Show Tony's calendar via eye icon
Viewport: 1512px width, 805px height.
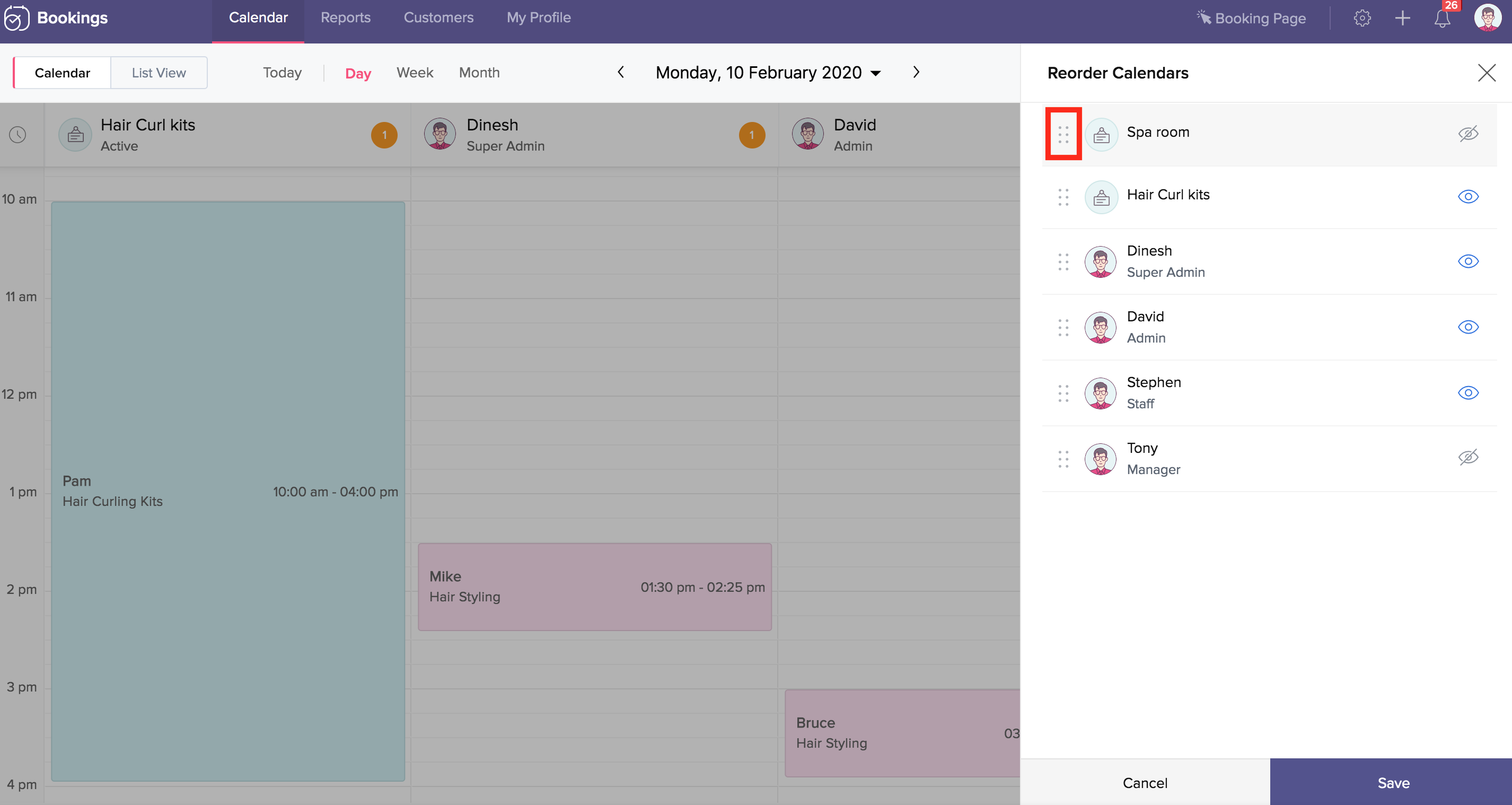pyautogui.click(x=1468, y=457)
